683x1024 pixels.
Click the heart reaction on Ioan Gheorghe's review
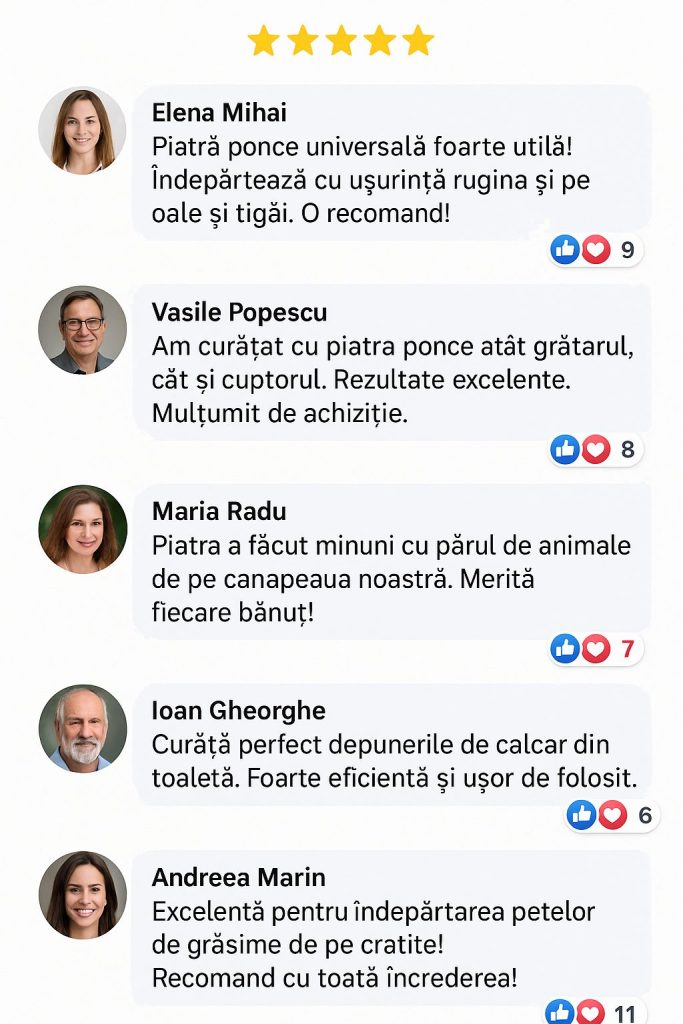click(612, 815)
